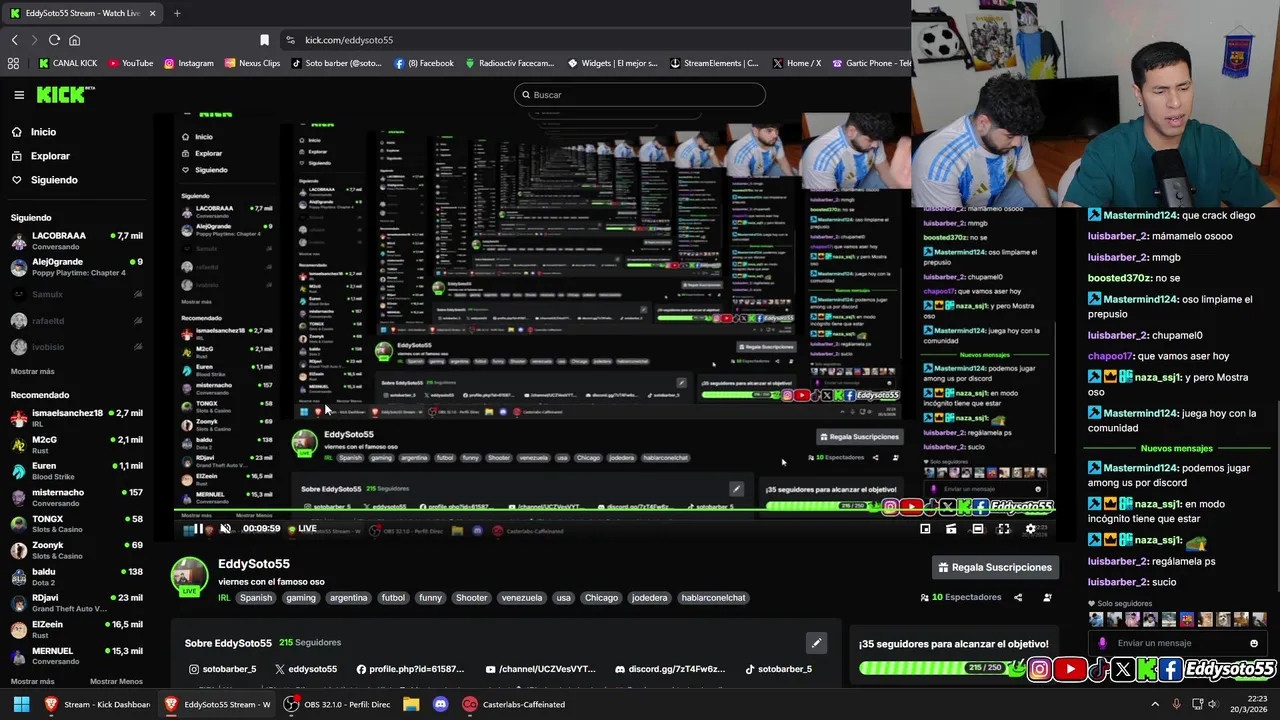1280x720 pixels.
Task: Open the emoji picker in chat
Action: point(1254,643)
